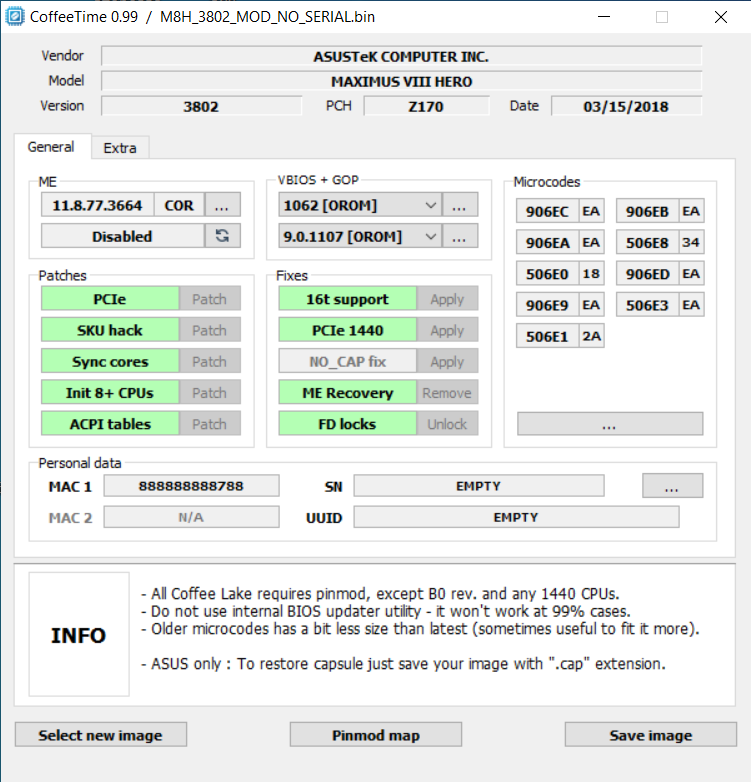Click browse button next to VBIOS dropdown

(x=459, y=205)
